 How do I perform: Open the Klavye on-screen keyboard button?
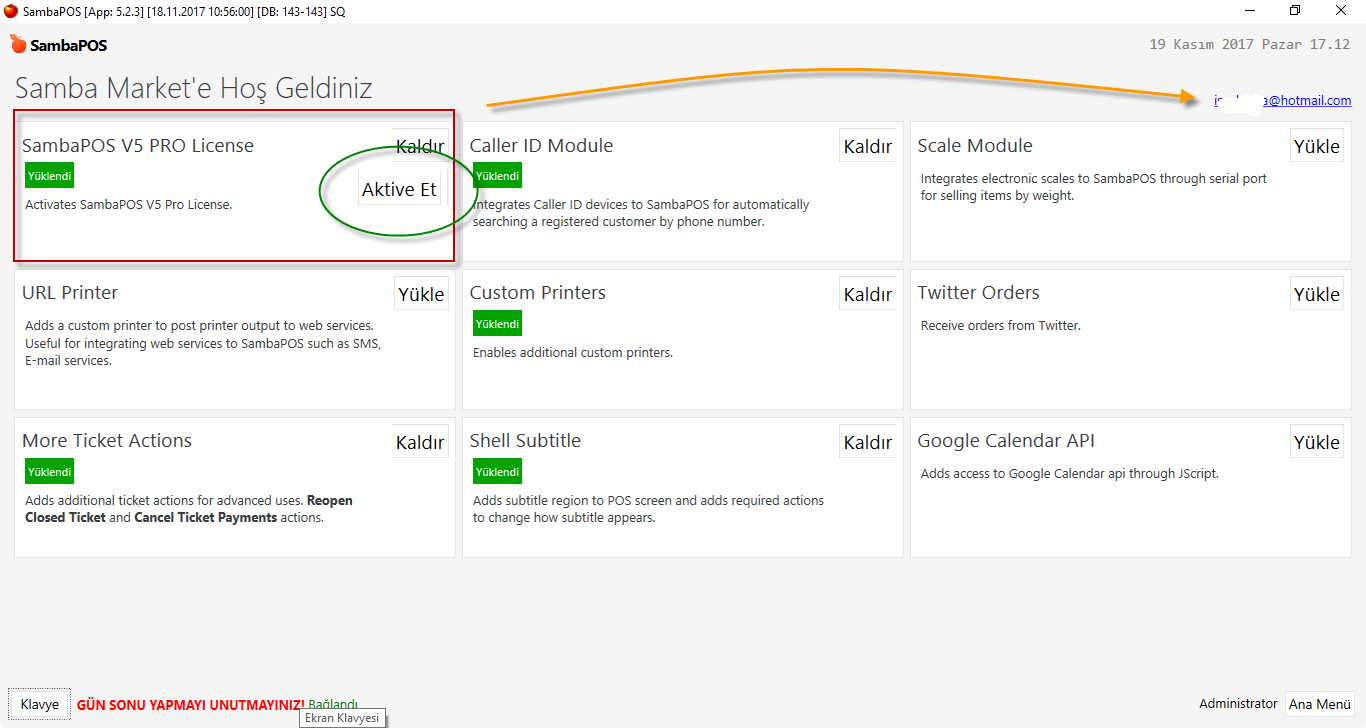coord(40,704)
